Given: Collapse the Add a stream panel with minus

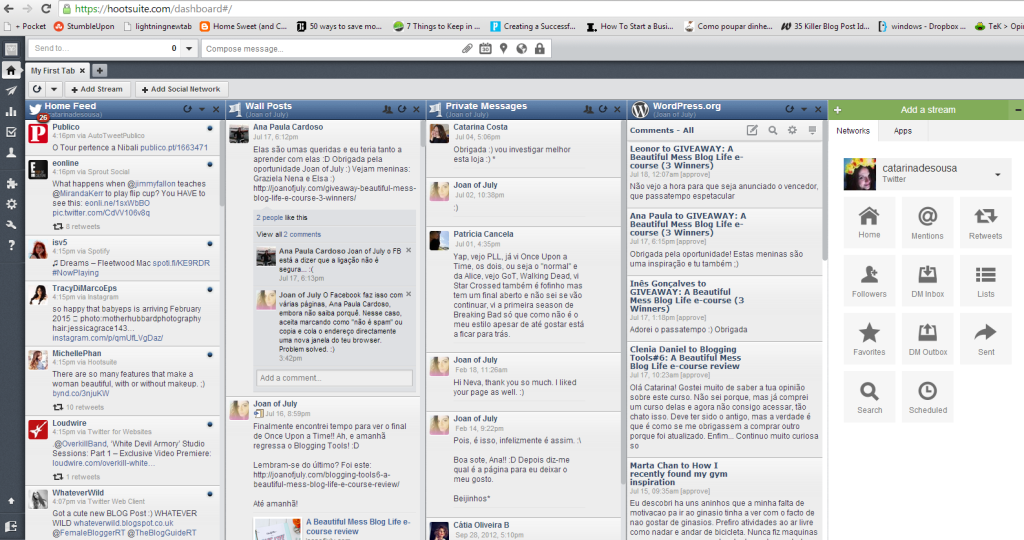Looking at the screenshot, I should pos(1017,110).
